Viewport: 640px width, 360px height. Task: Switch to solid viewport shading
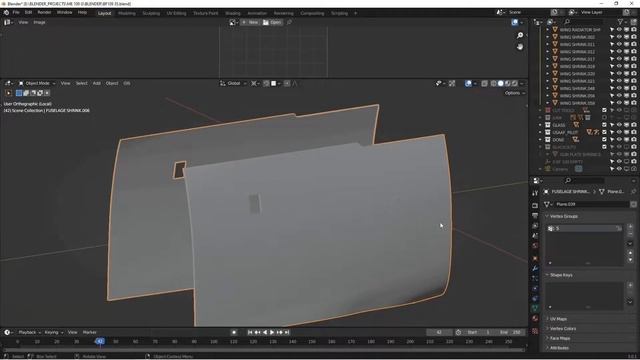[500, 83]
